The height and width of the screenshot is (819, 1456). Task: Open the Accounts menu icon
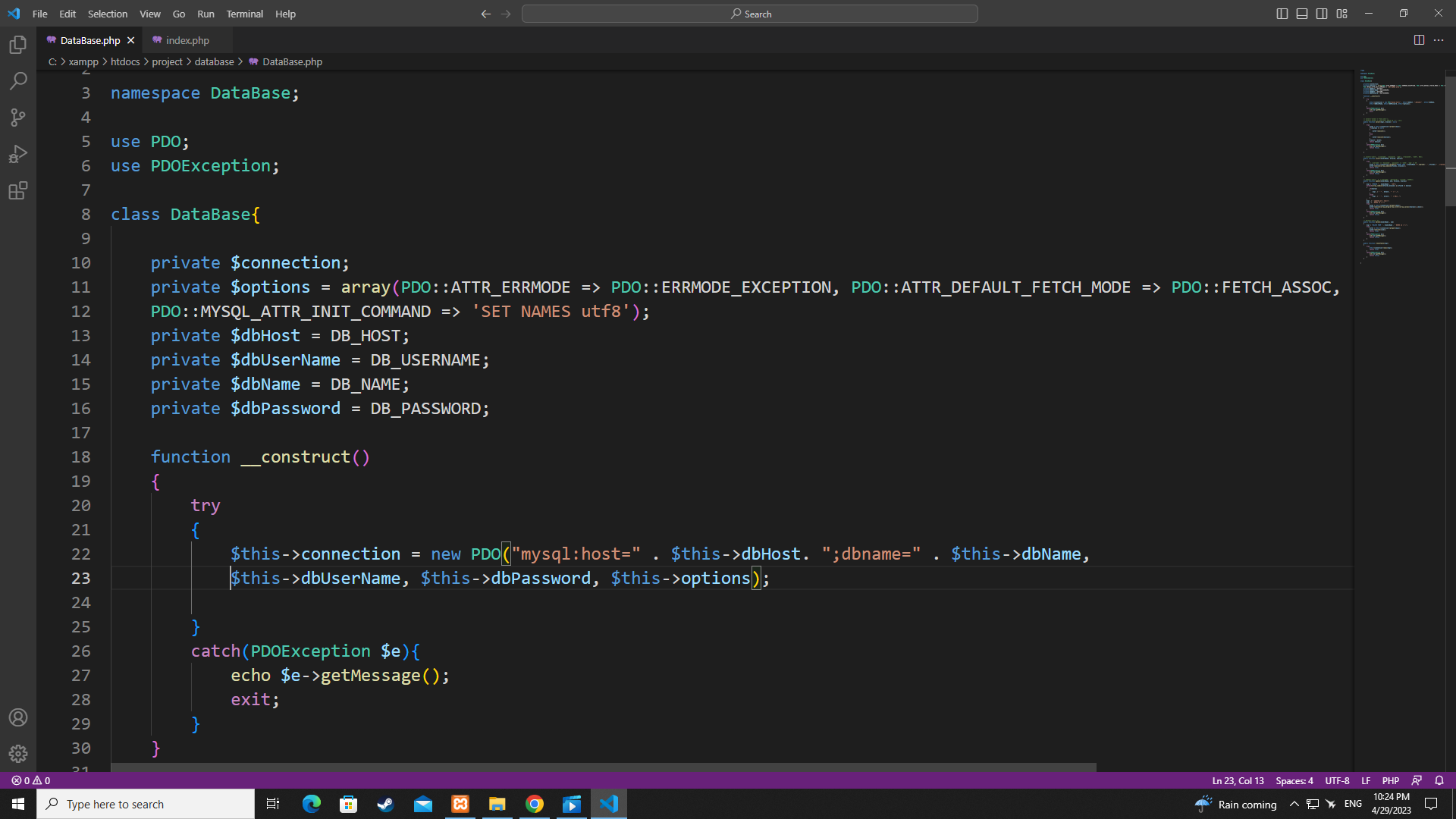(x=18, y=717)
